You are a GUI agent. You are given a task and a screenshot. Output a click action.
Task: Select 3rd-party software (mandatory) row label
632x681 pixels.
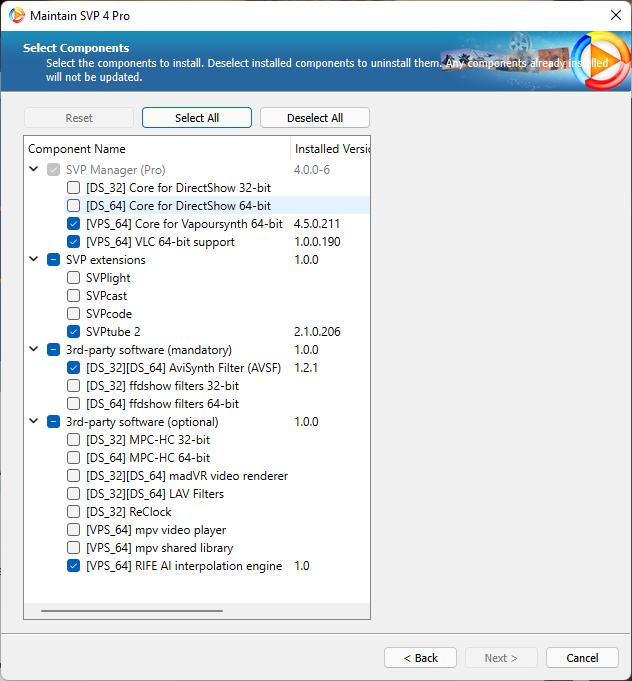[x=149, y=350]
